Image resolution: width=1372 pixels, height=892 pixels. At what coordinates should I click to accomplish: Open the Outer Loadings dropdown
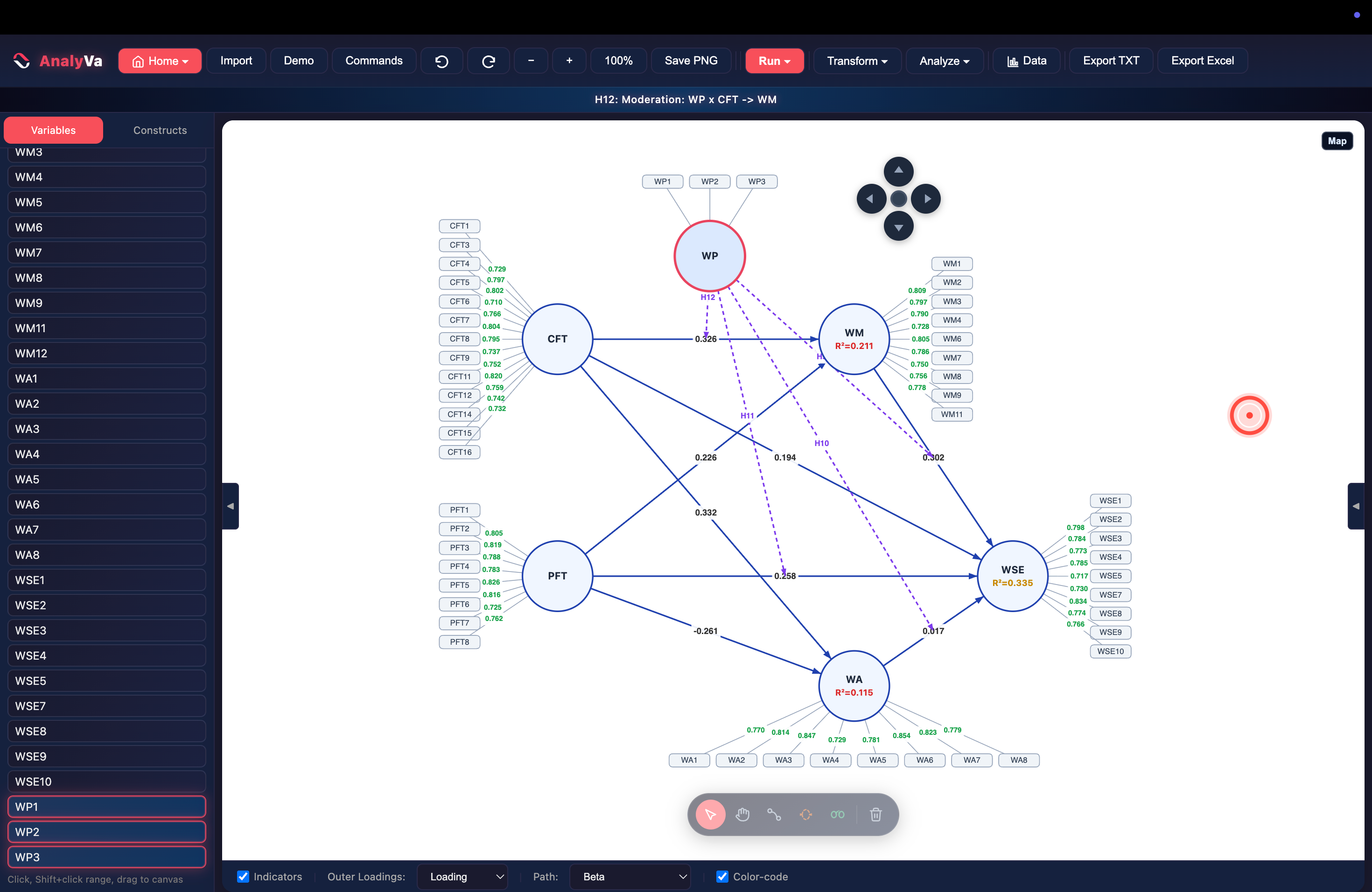point(462,877)
